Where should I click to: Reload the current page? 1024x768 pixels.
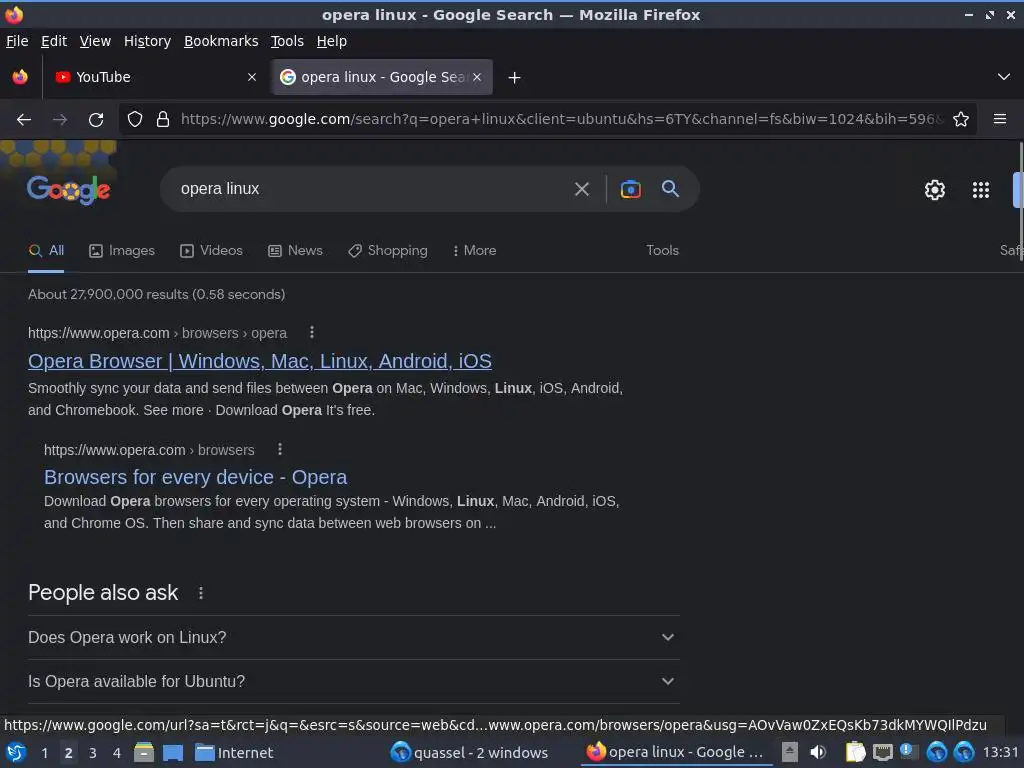tap(96, 120)
